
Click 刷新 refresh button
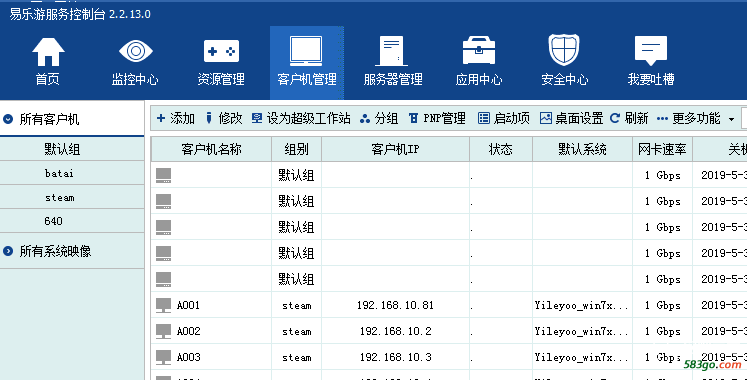629,119
